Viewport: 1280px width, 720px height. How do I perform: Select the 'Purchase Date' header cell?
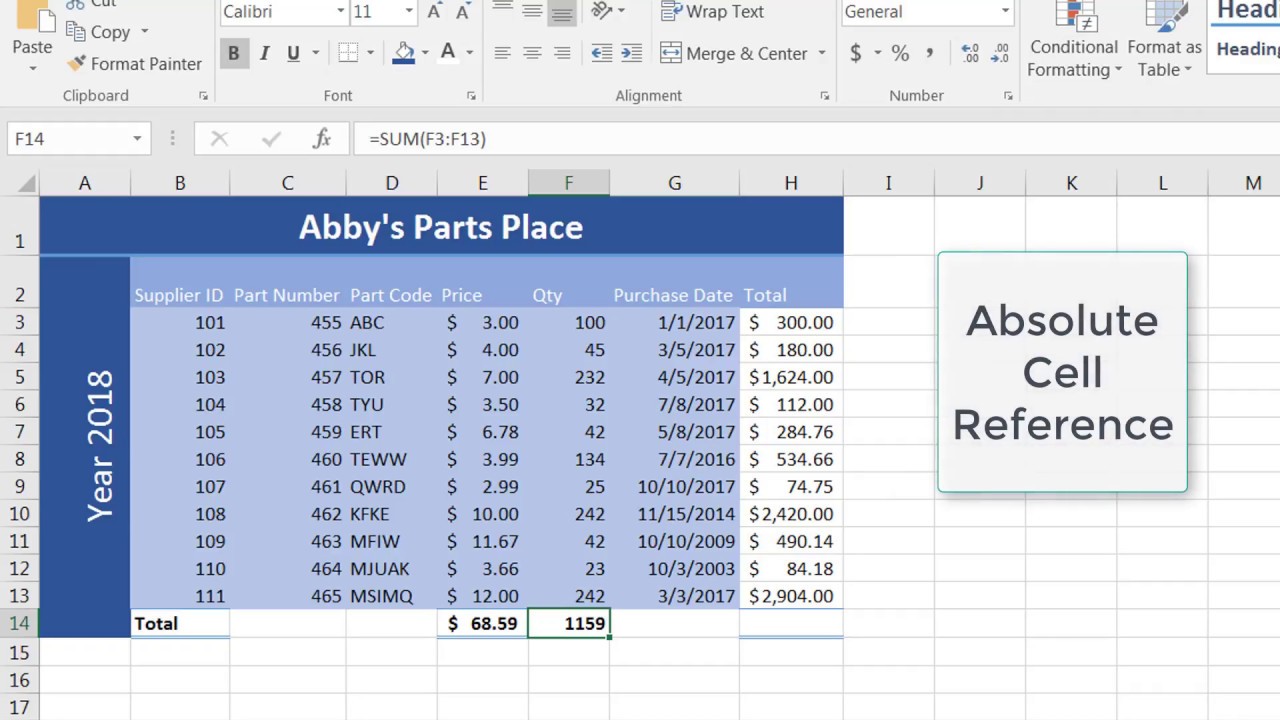coord(675,282)
